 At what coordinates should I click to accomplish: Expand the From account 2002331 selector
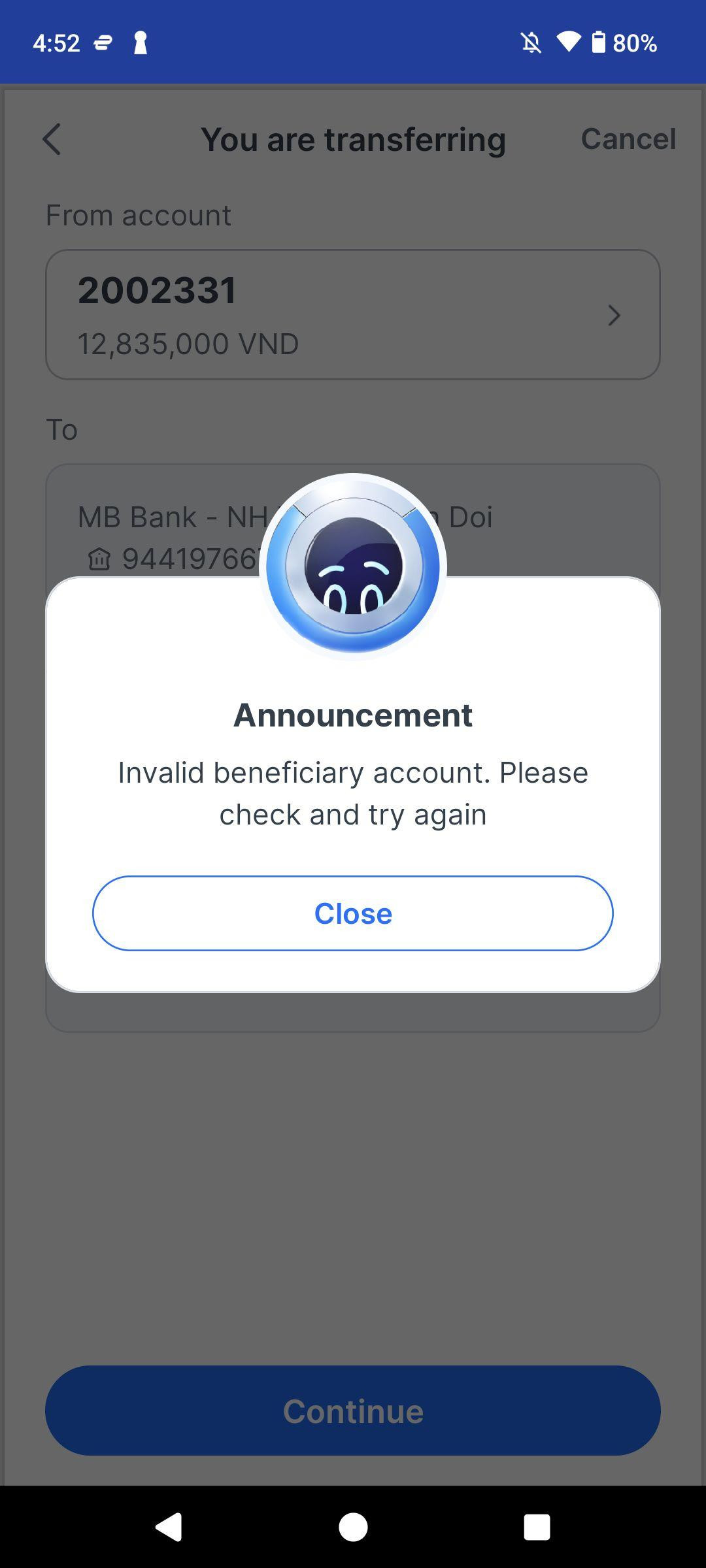[353, 314]
